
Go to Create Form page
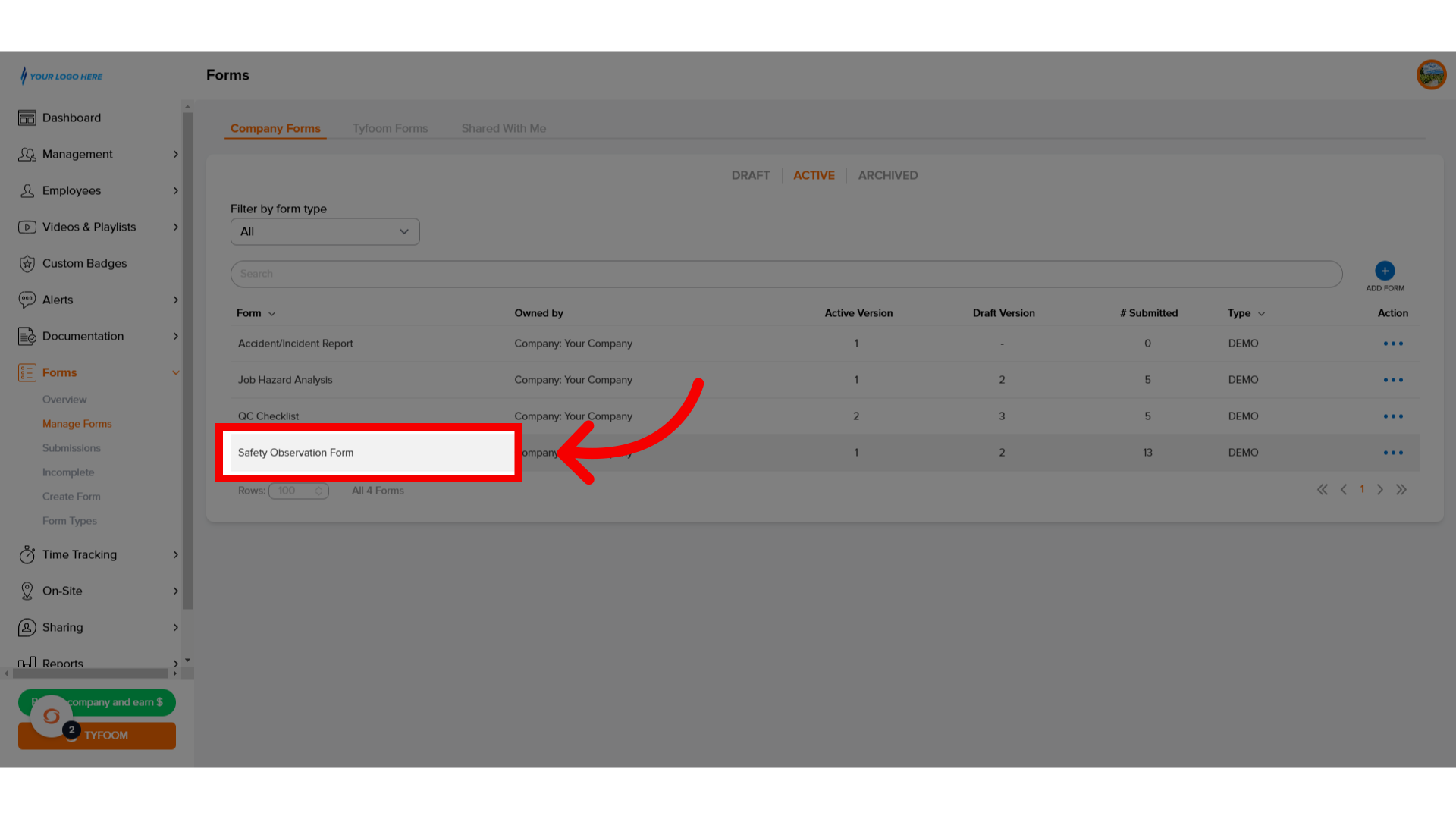coord(71,496)
